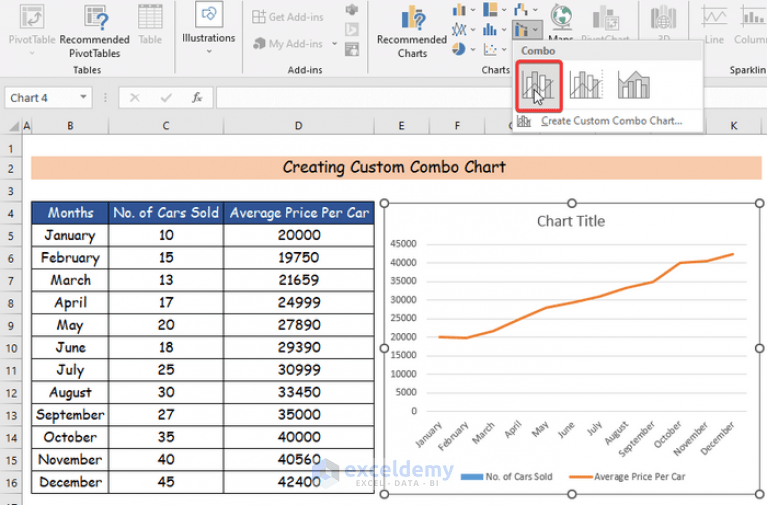The image size is (767, 505).
Task: Choose Stacked Area - Clustered Column combo
Action: pyautogui.click(x=634, y=84)
